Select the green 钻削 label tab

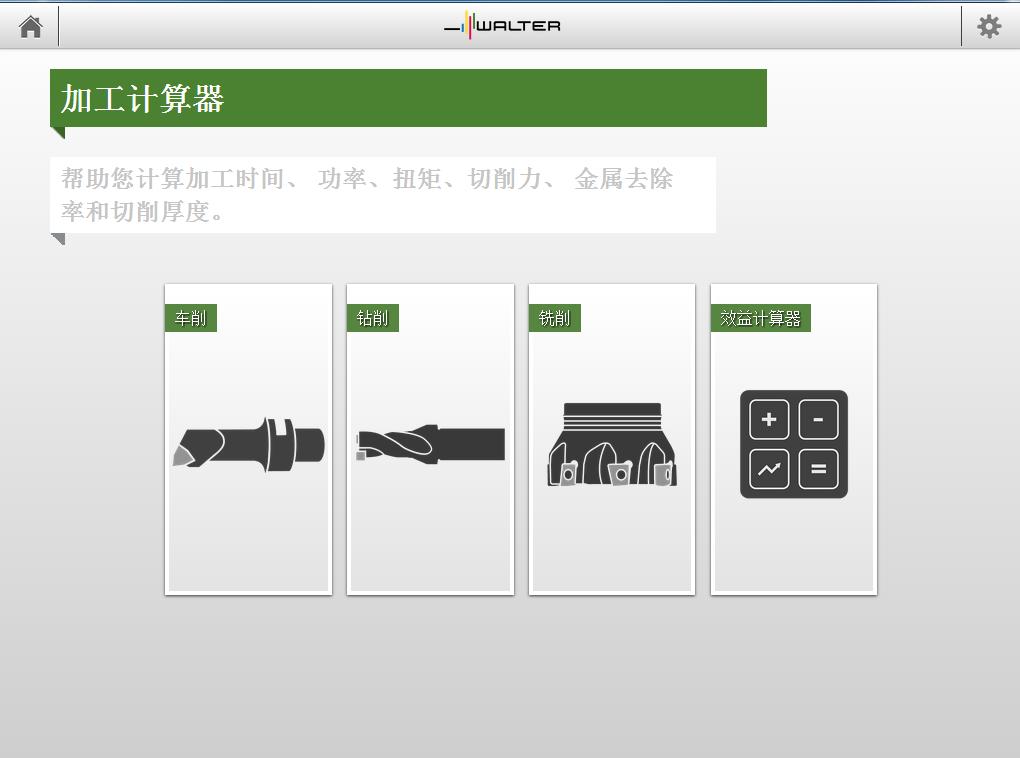coord(372,317)
